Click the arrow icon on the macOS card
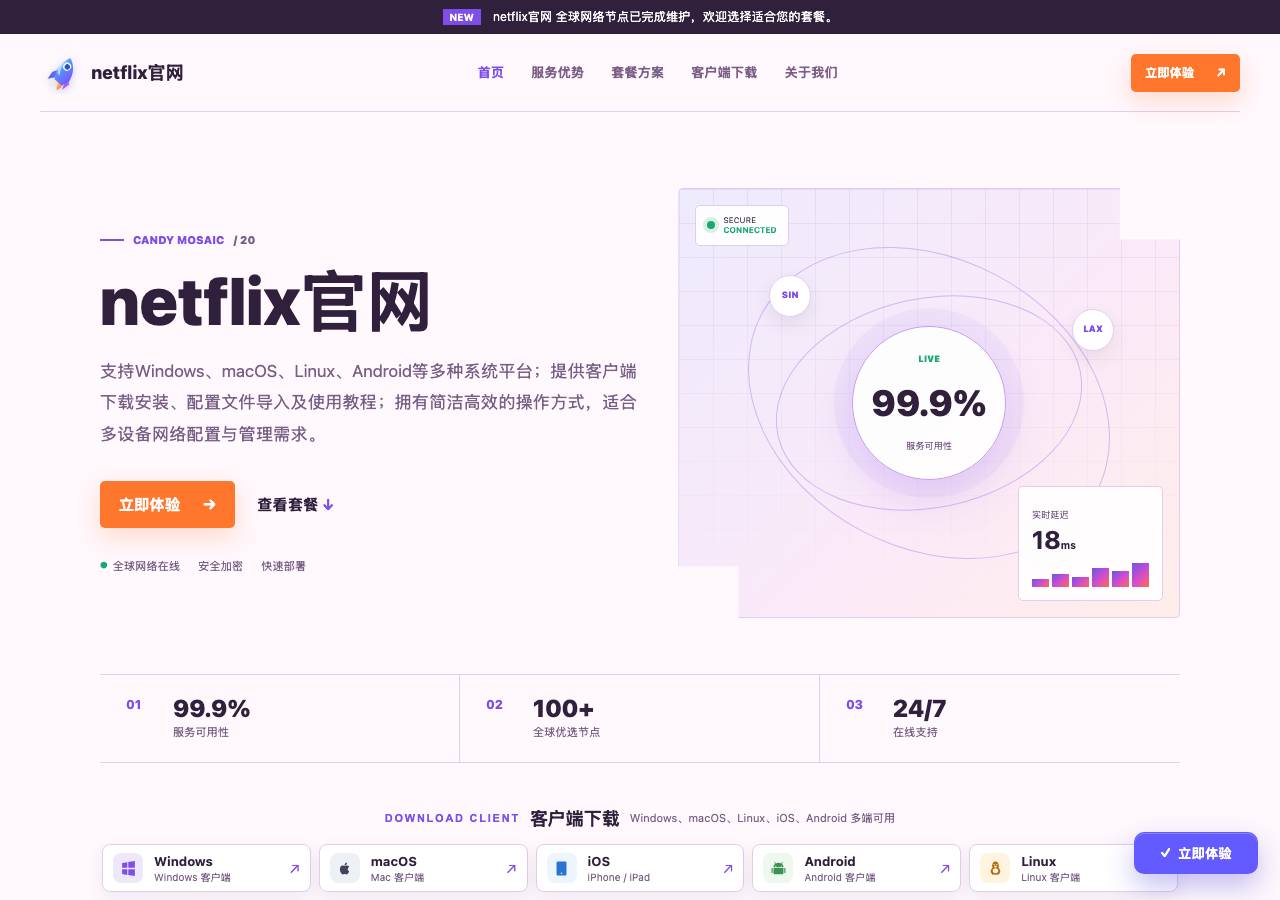This screenshot has width=1280, height=900. point(511,869)
